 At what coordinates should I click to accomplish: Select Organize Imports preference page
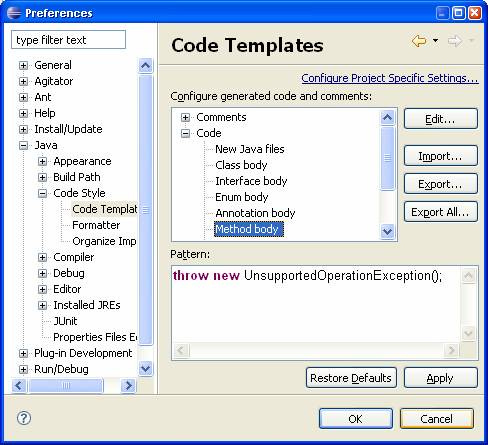pyautogui.click(x=104, y=241)
